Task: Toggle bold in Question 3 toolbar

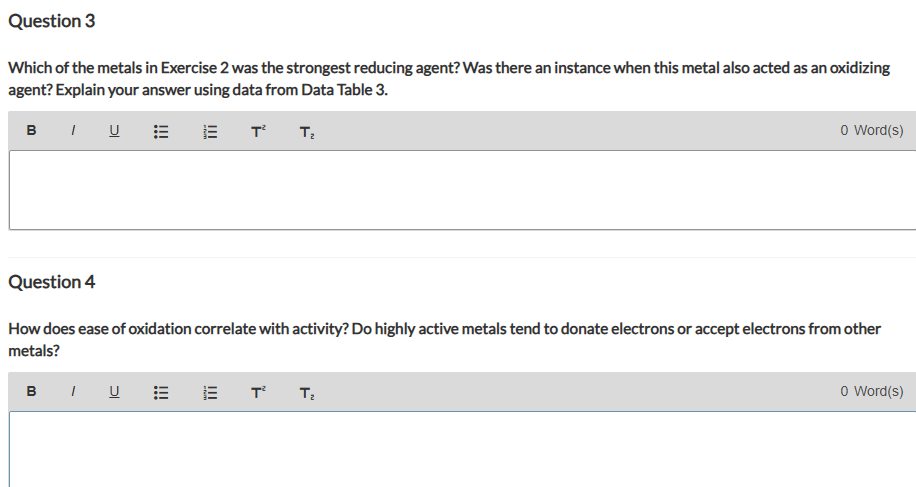Action: coord(32,130)
